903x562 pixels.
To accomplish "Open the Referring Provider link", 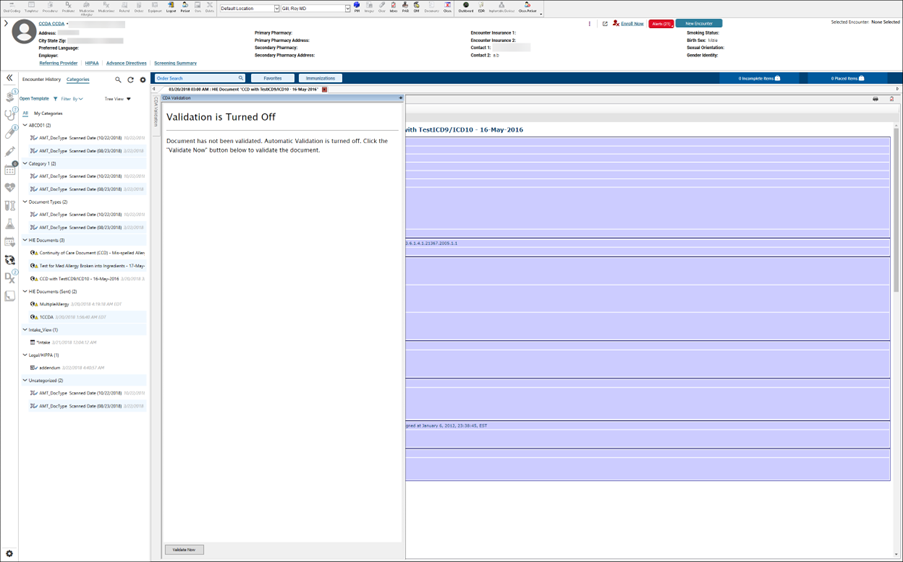I will (58, 63).
